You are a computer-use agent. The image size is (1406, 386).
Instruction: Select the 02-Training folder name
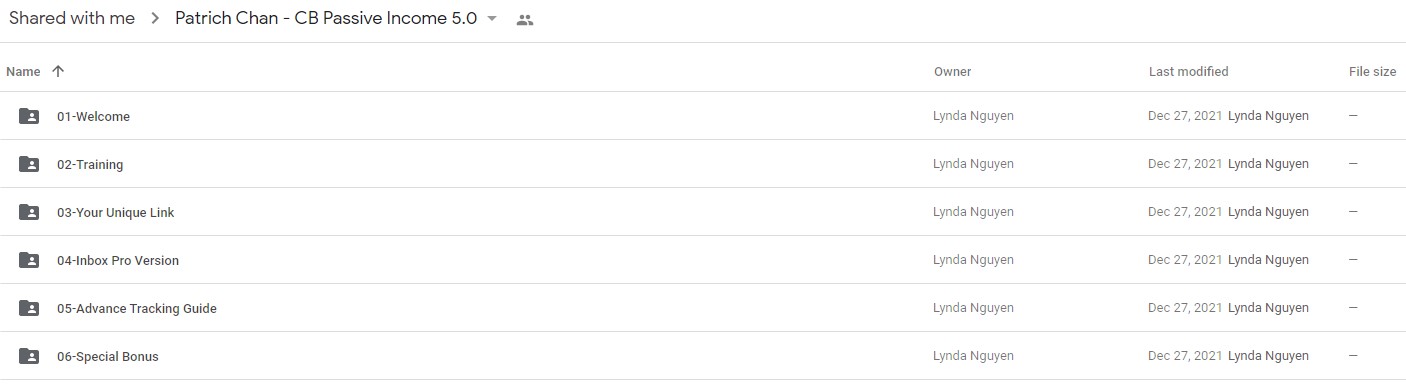pos(90,165)
